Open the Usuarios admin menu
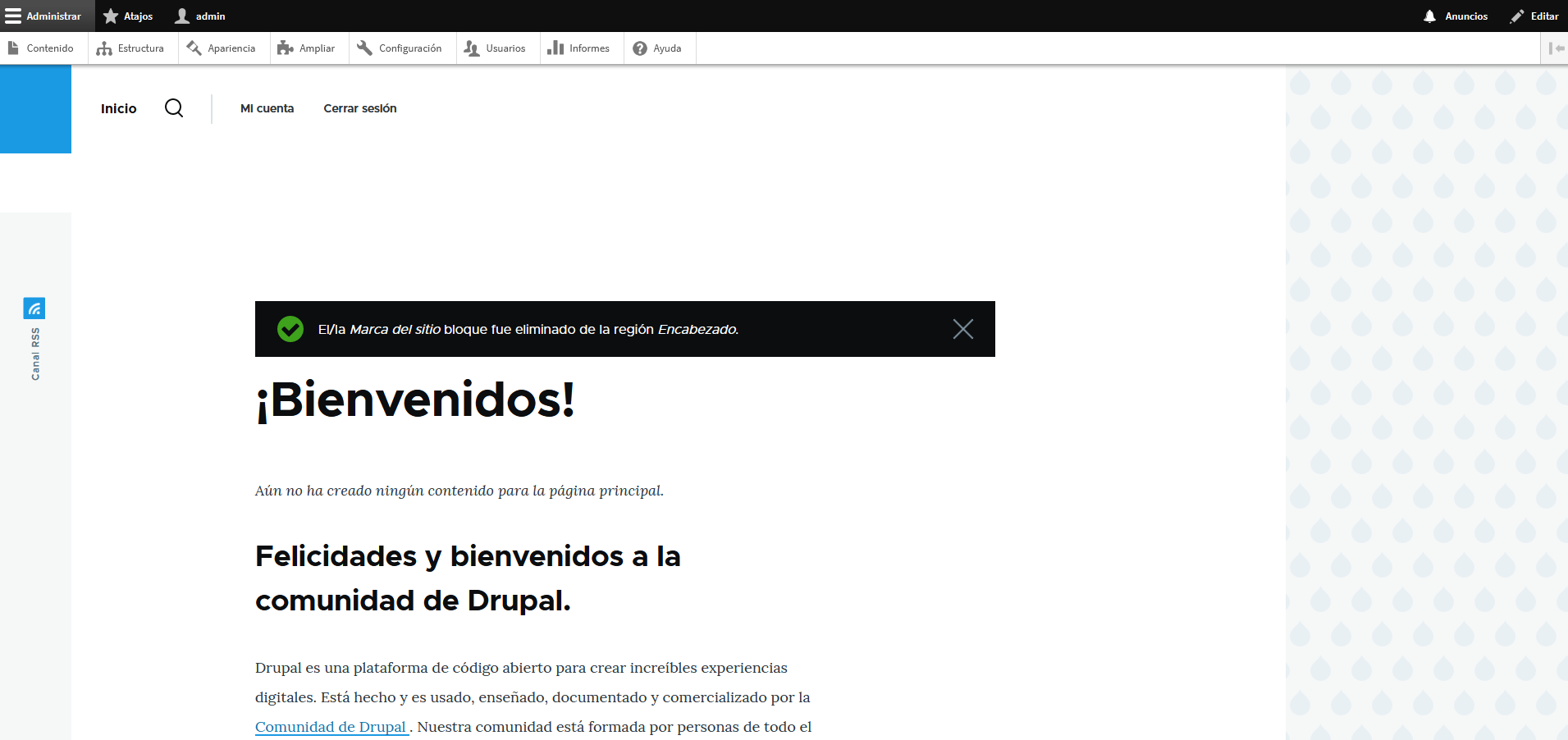This screenshot has width=1568, height=740. 496,48
